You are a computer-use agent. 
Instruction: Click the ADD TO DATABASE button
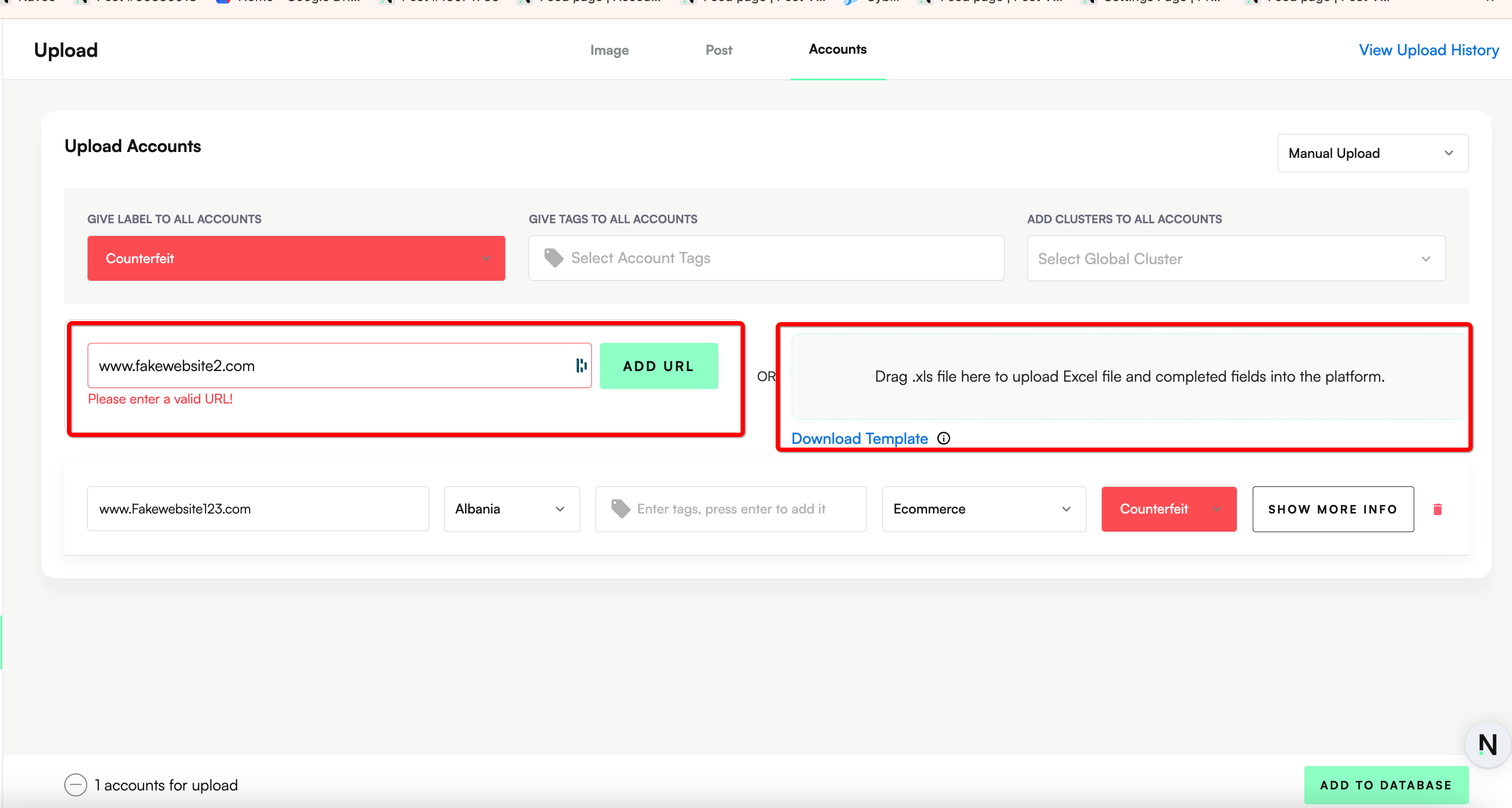coord(1385,785)
